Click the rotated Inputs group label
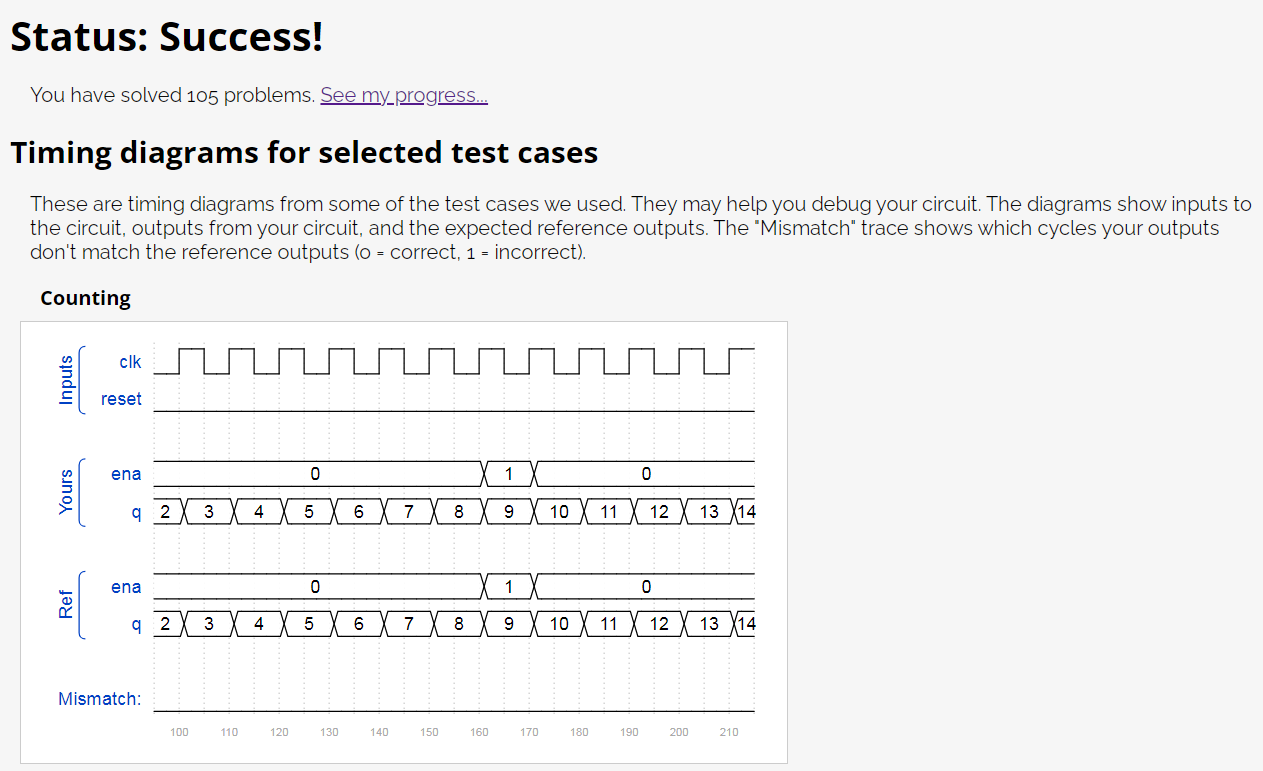Screen dimensions: 1263x771 (67, 380)
